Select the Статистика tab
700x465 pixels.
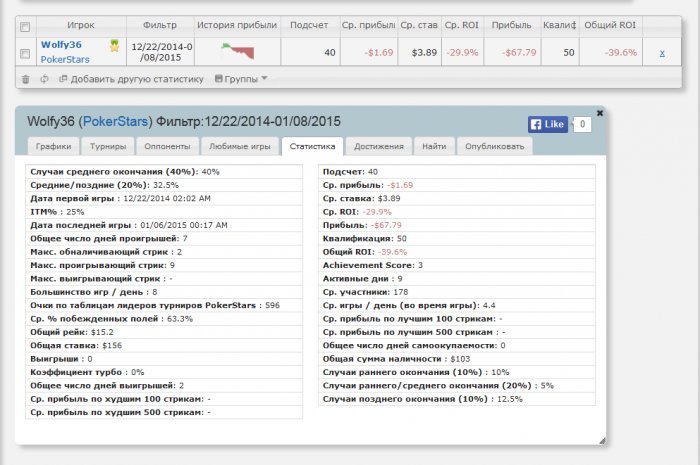pos(312,146)
